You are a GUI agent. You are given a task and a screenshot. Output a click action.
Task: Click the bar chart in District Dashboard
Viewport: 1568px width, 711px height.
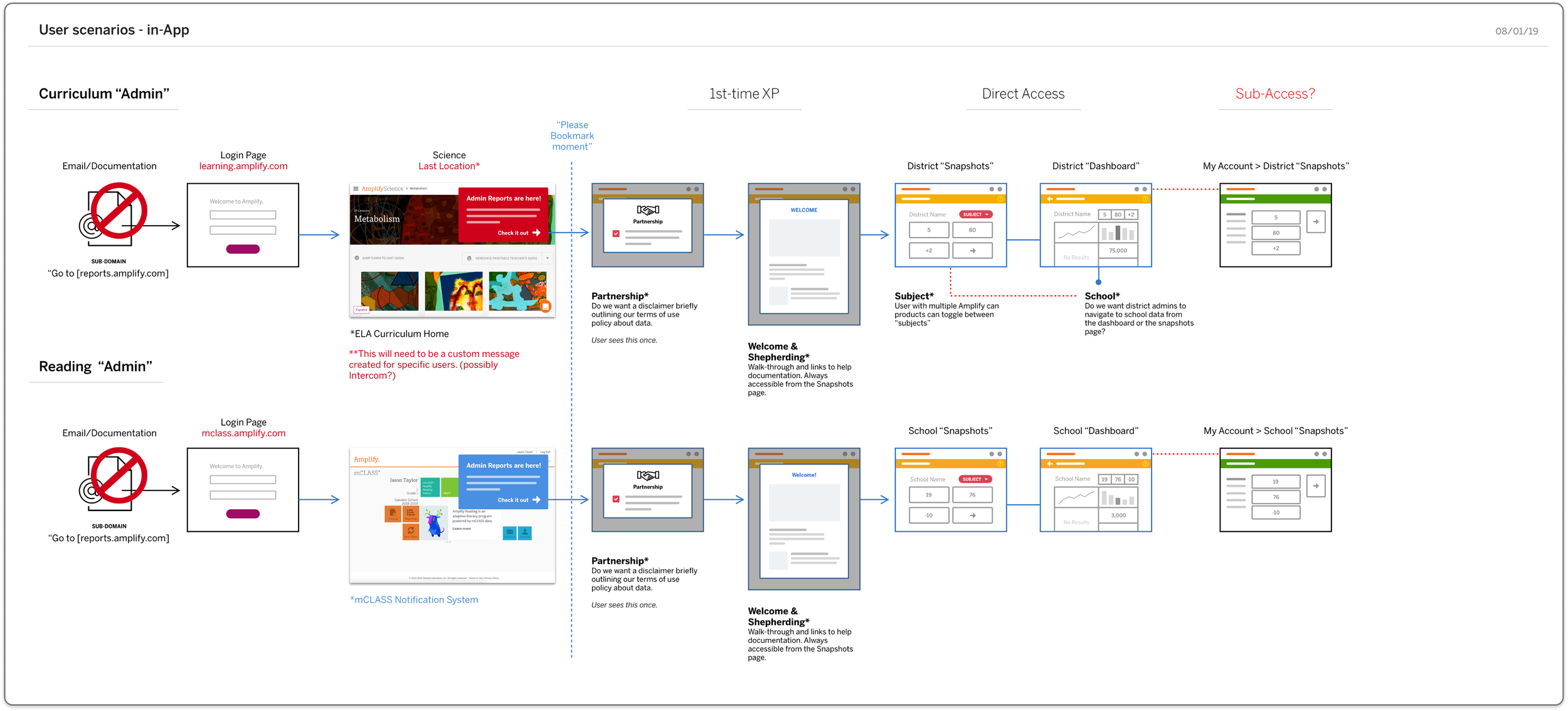[1118, 233]
